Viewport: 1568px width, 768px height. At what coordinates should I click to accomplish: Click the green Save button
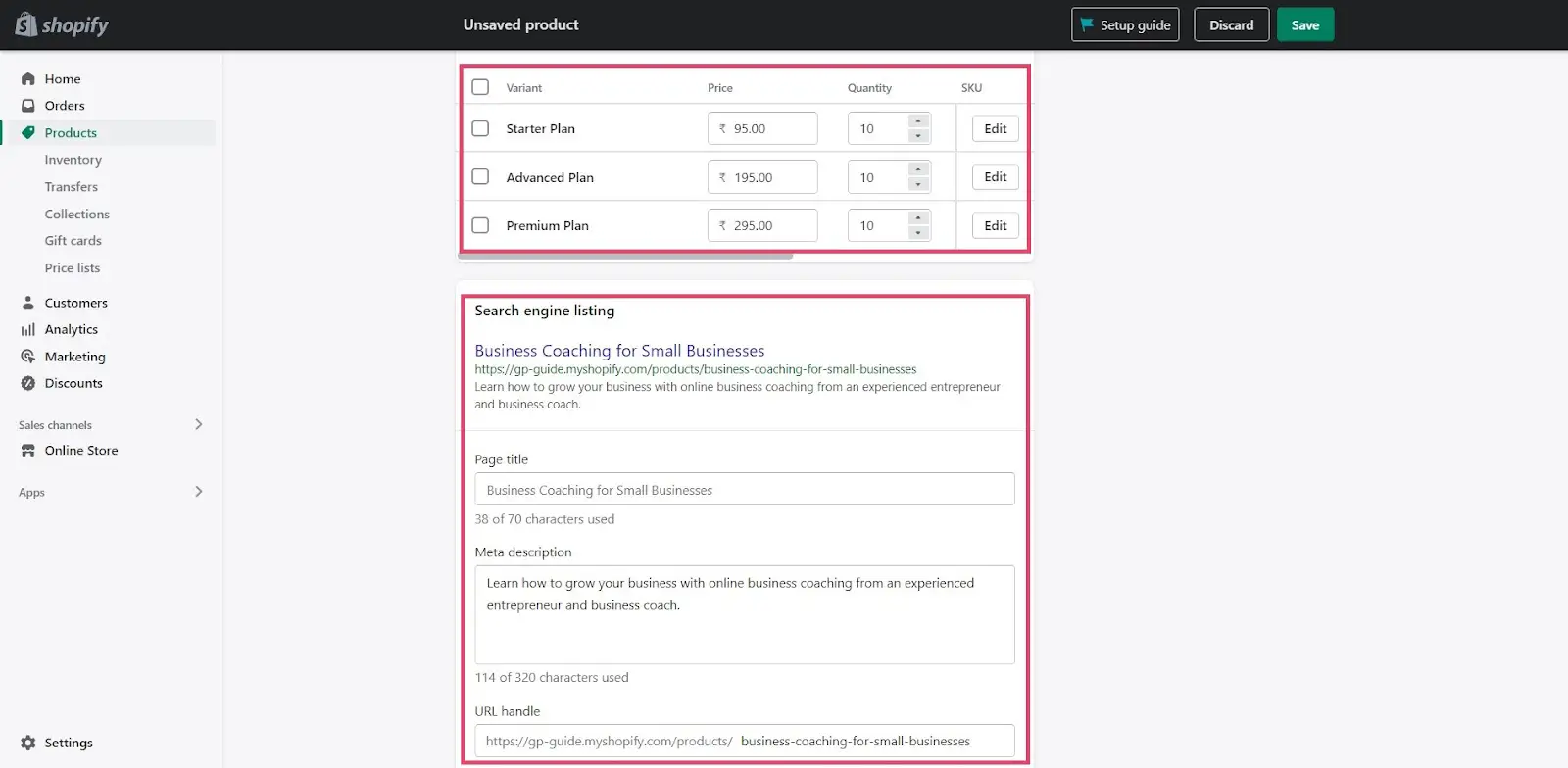click(x=1305, y=24)
